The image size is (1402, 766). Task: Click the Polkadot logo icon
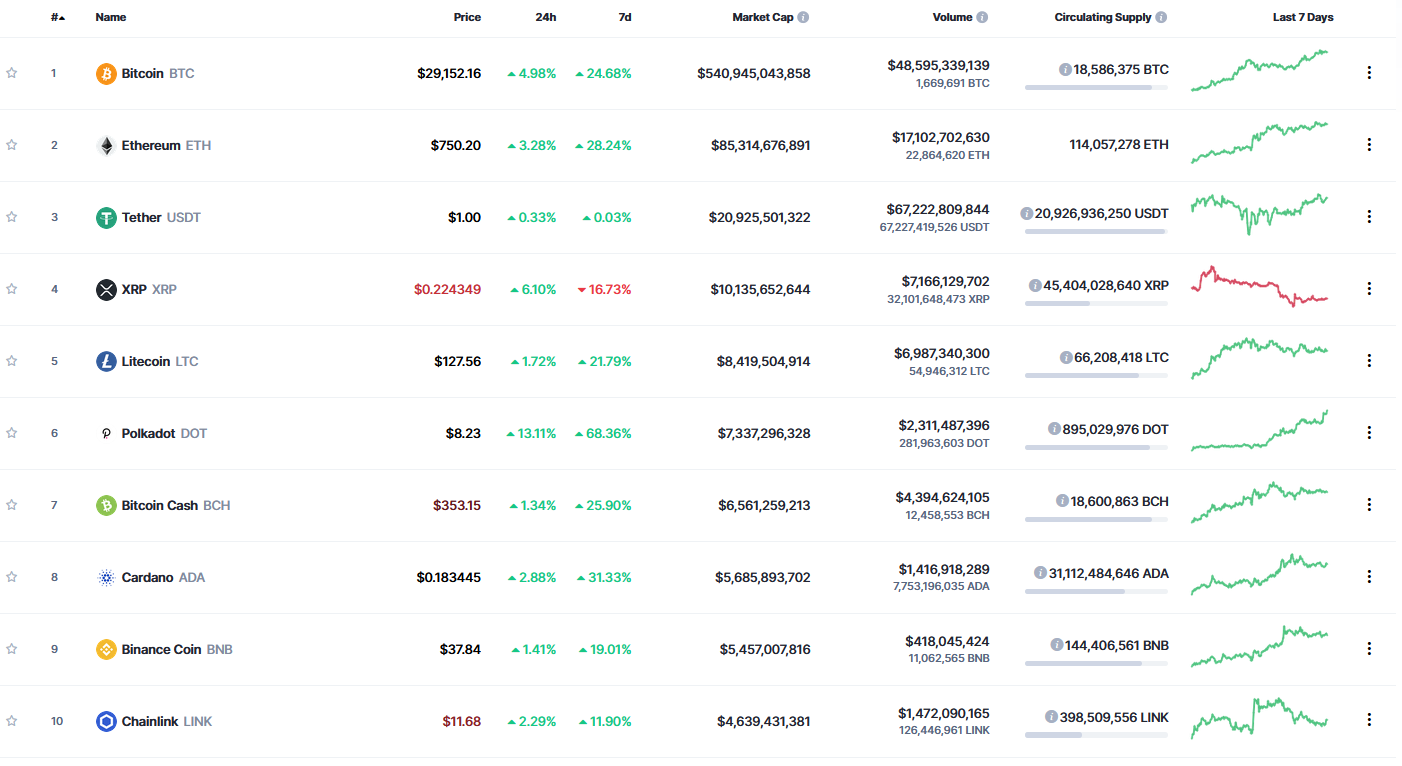[106, 433]
